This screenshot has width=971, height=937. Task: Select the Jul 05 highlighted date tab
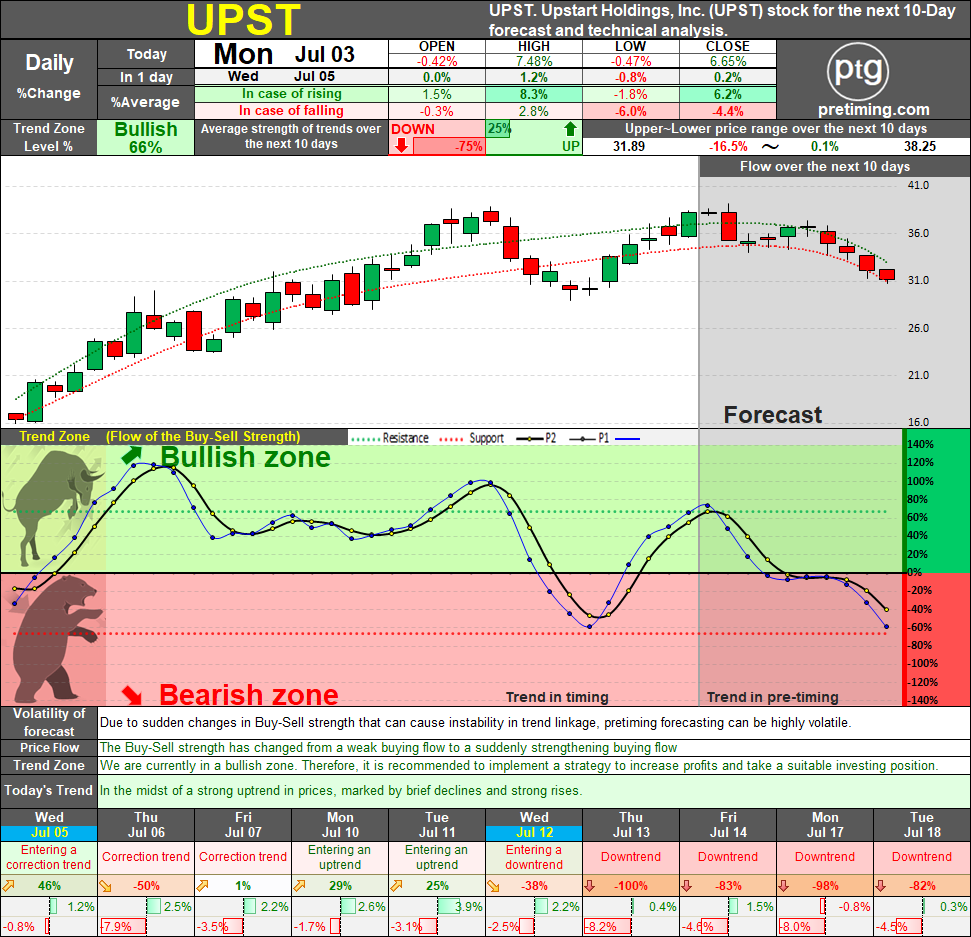(50, 832)
